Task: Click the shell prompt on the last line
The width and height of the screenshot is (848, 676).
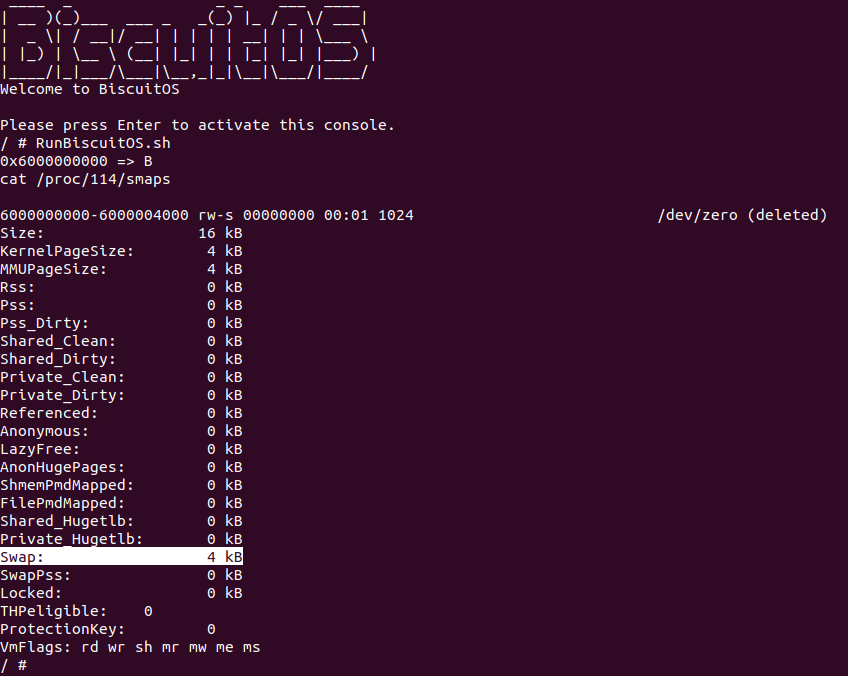Action: pos(13,665)
